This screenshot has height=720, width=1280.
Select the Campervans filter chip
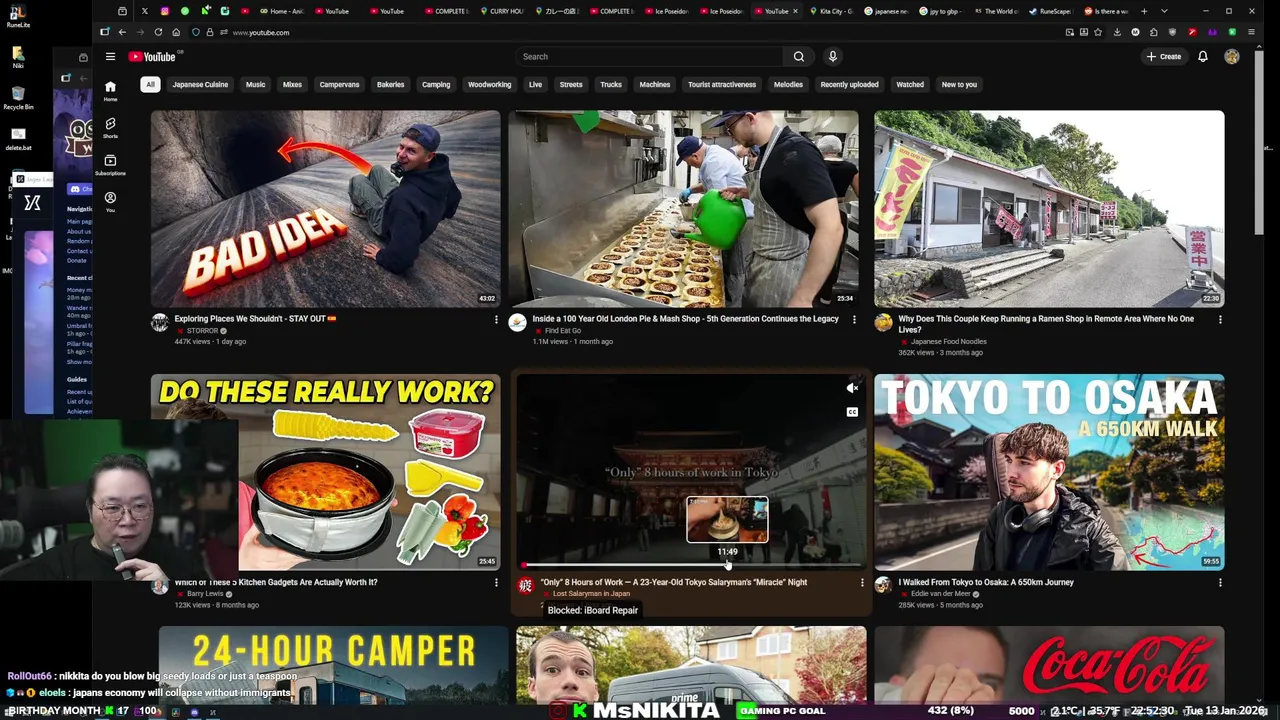(339, 85)
